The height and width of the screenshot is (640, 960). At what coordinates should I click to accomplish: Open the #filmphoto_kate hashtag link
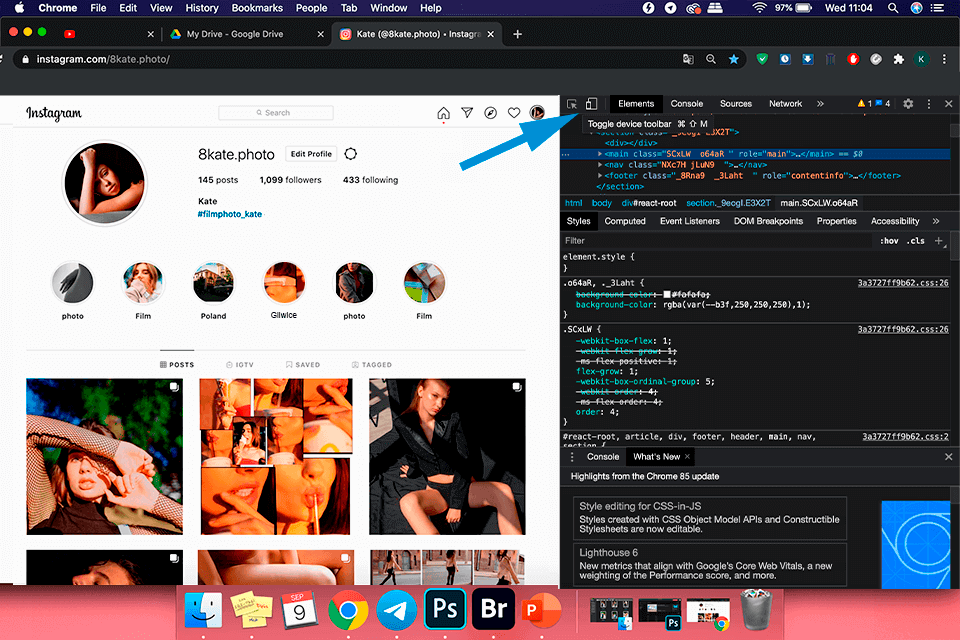[x=230, y=214]
